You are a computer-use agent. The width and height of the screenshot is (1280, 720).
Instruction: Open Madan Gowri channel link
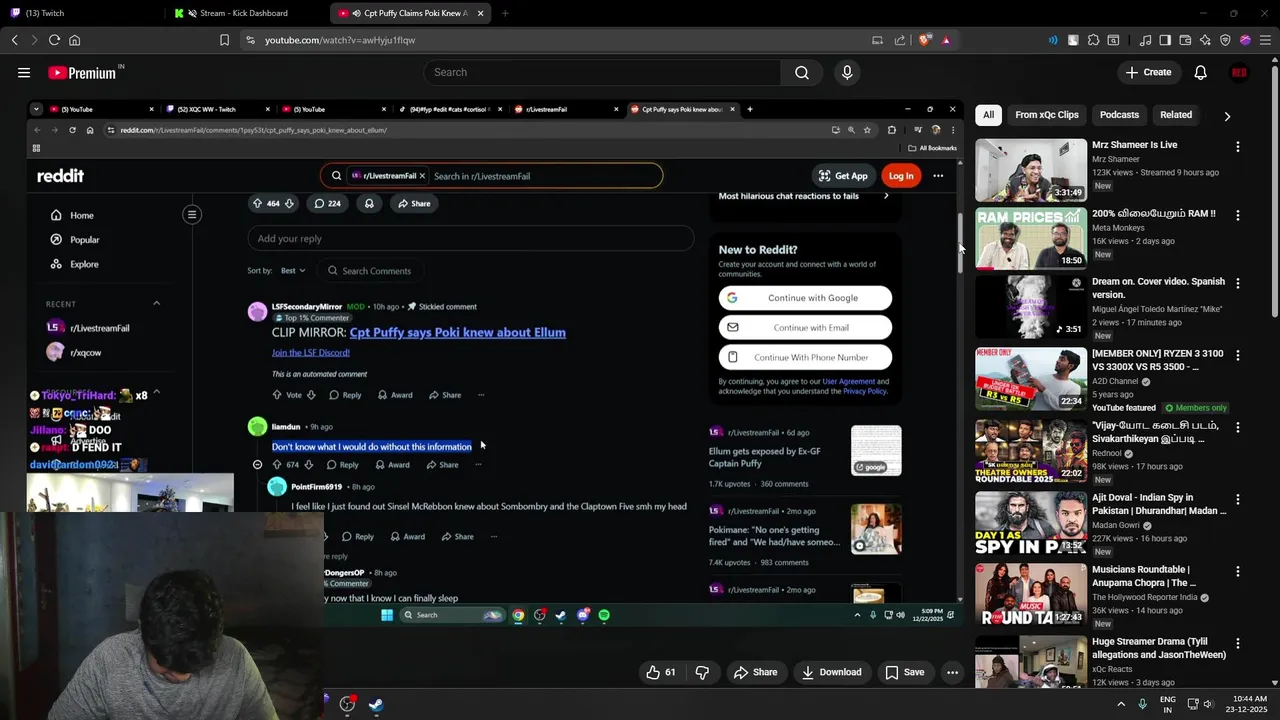[1117, 525]
